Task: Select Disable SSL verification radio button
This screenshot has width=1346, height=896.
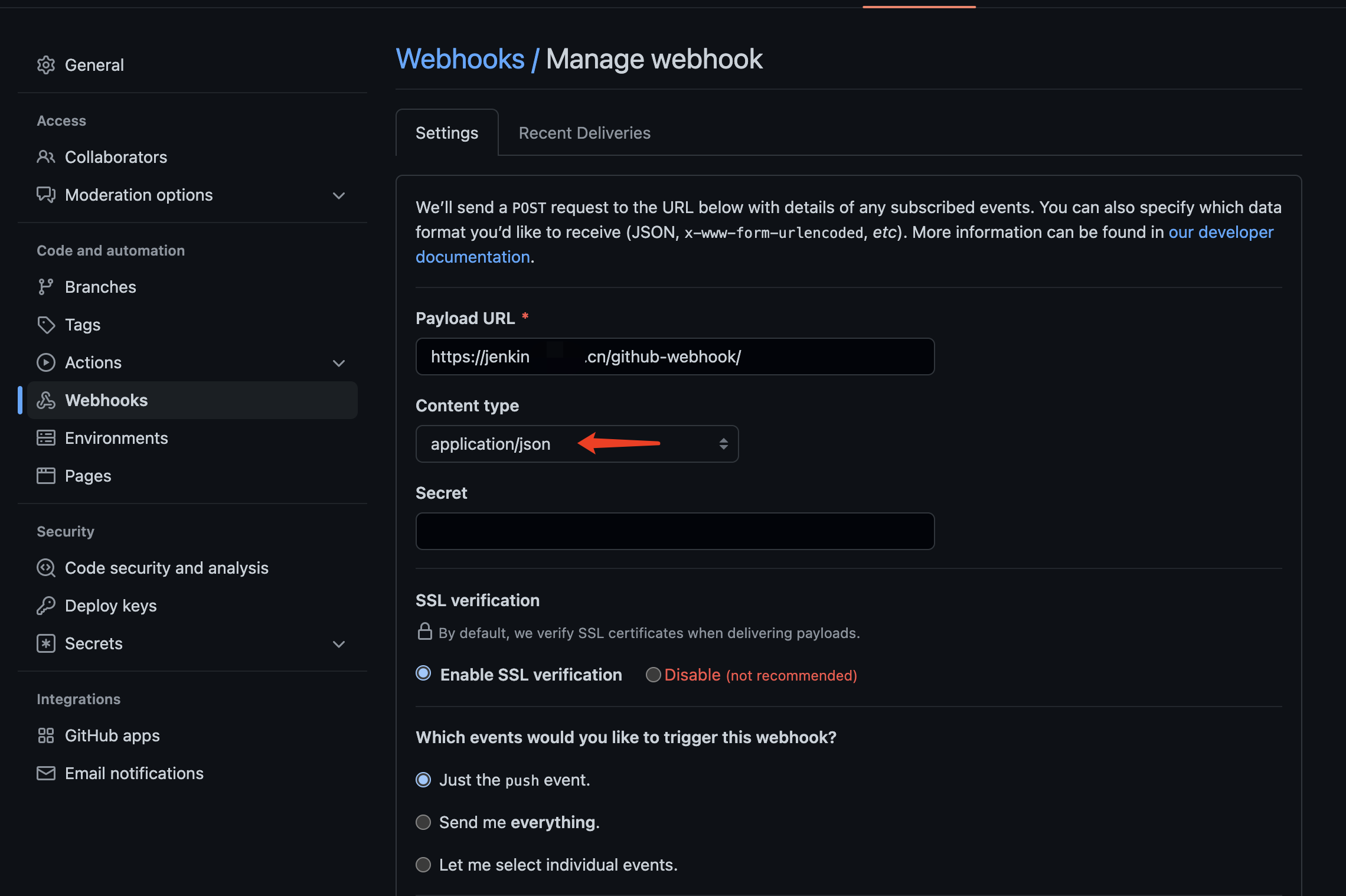Action: tap(653, 675)
